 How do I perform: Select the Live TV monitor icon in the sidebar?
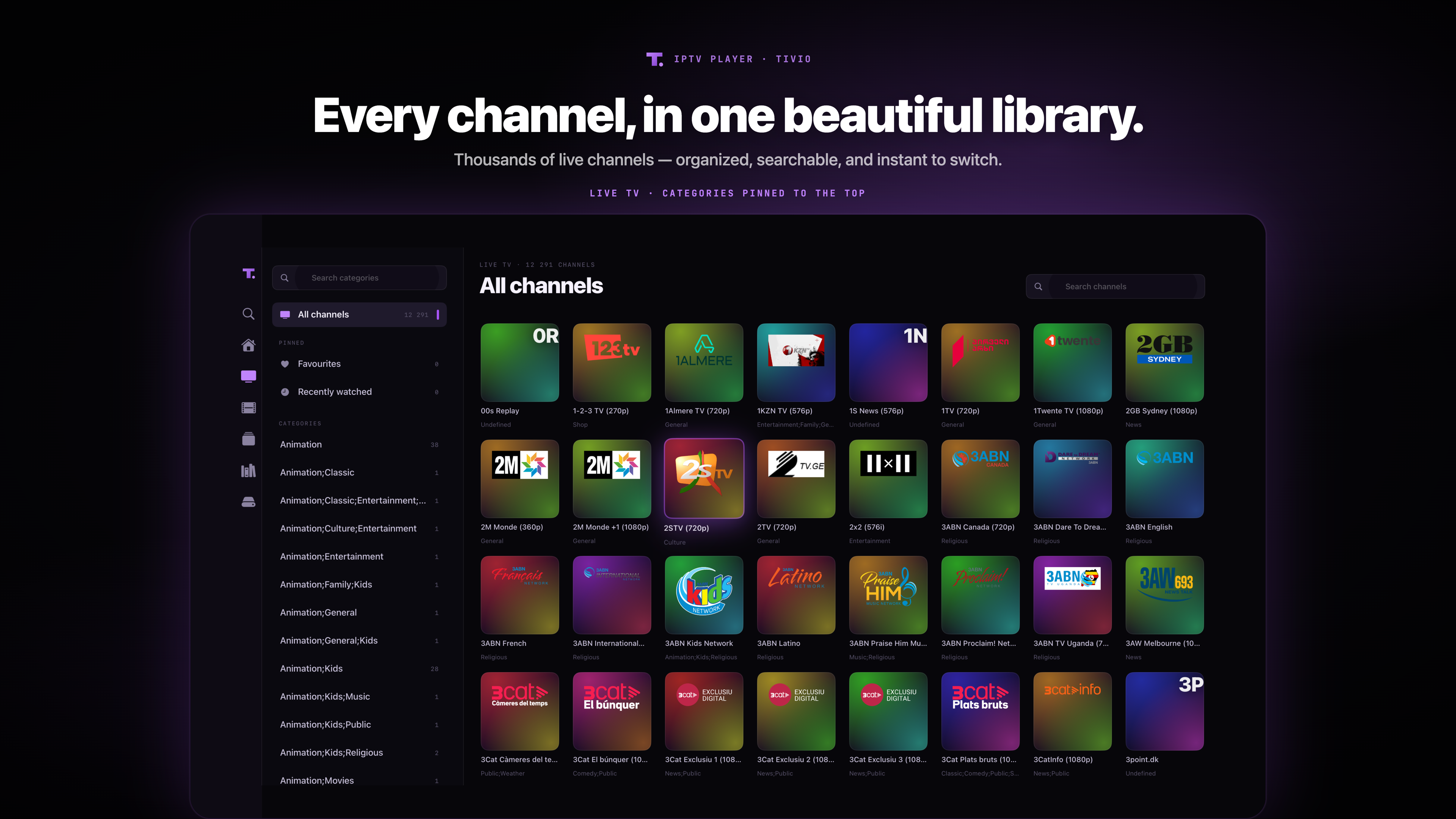pyautogui.click(x=248, y=377)
